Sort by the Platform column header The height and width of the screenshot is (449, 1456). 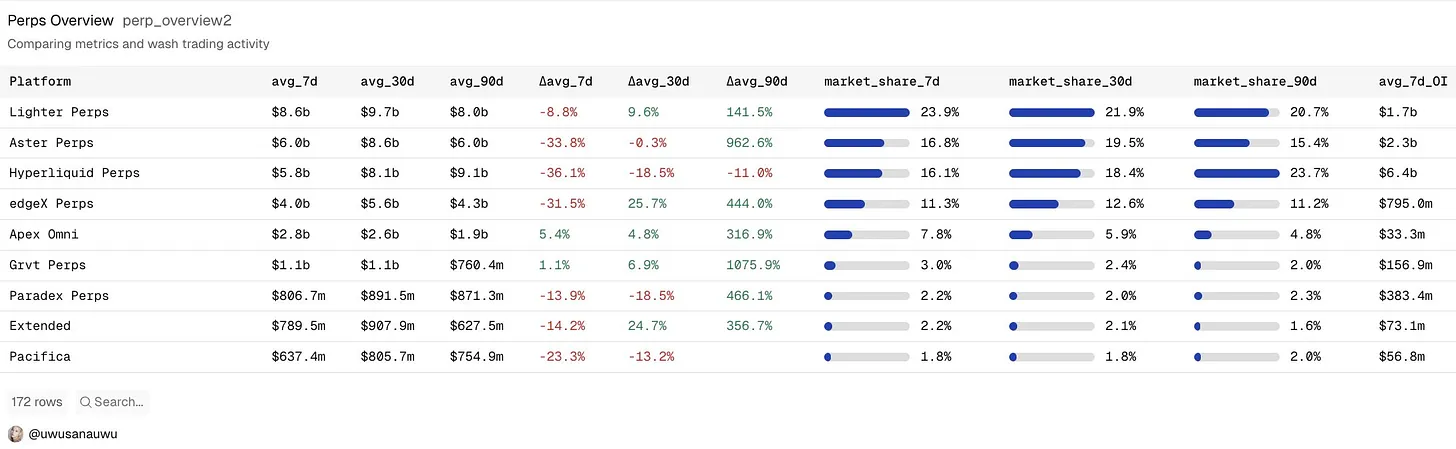click(40, 81)
